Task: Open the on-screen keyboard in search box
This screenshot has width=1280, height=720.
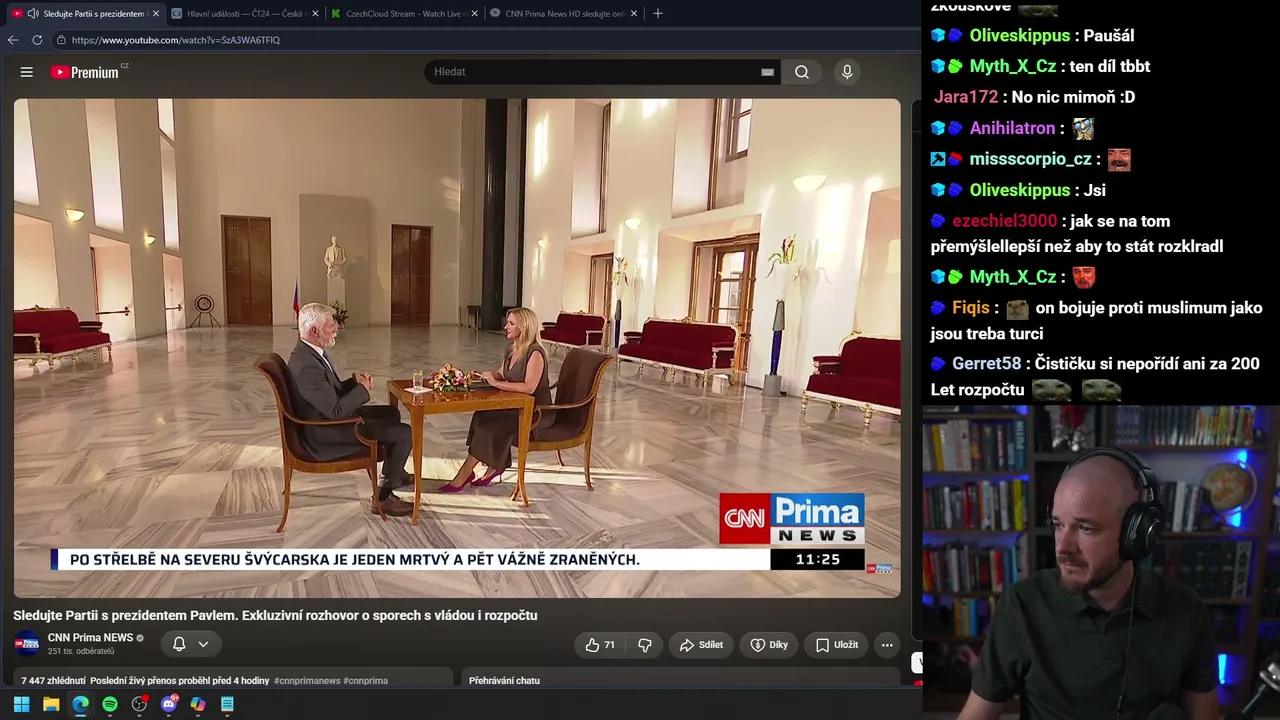Action: point(767,72)
